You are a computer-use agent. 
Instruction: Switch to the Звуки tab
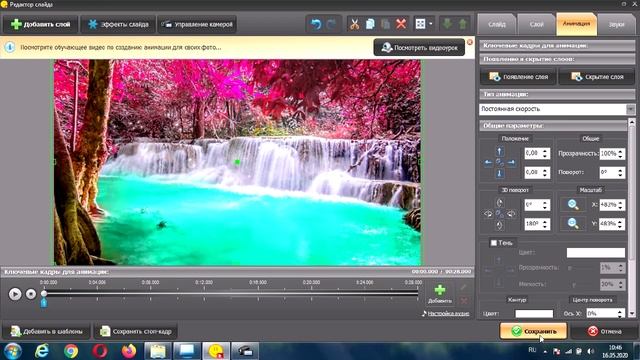coord(616,24)
